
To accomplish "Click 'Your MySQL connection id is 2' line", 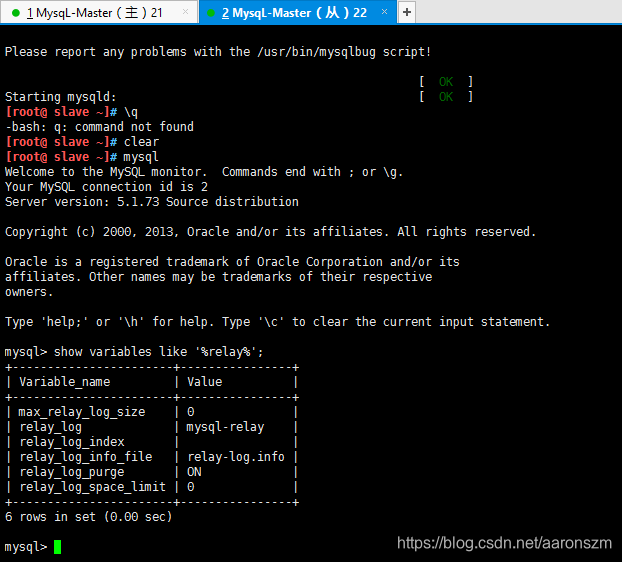I will click(x=106, y=187).
